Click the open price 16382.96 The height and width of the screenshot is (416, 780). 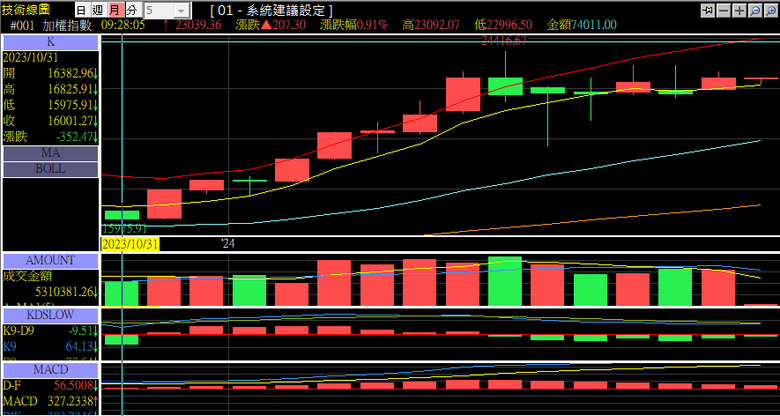point(71,74)
